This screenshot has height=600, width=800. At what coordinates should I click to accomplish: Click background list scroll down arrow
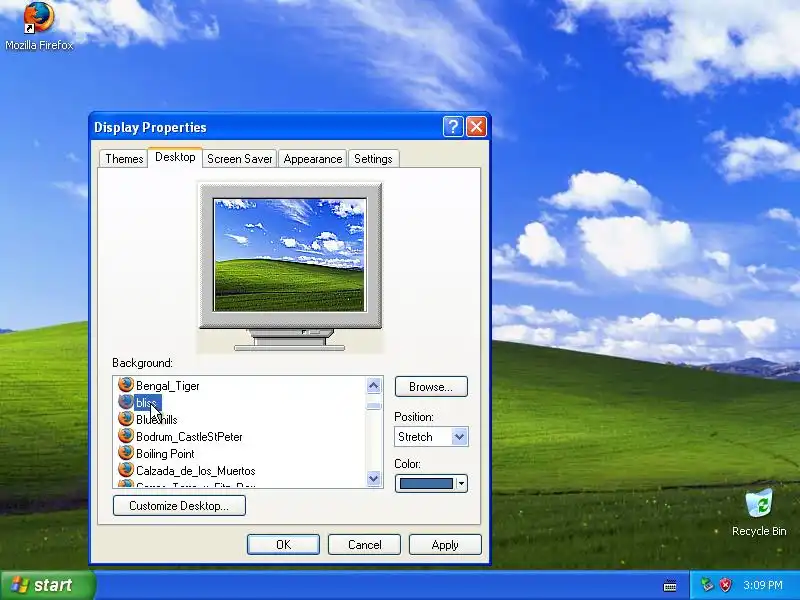click(373, 478)
